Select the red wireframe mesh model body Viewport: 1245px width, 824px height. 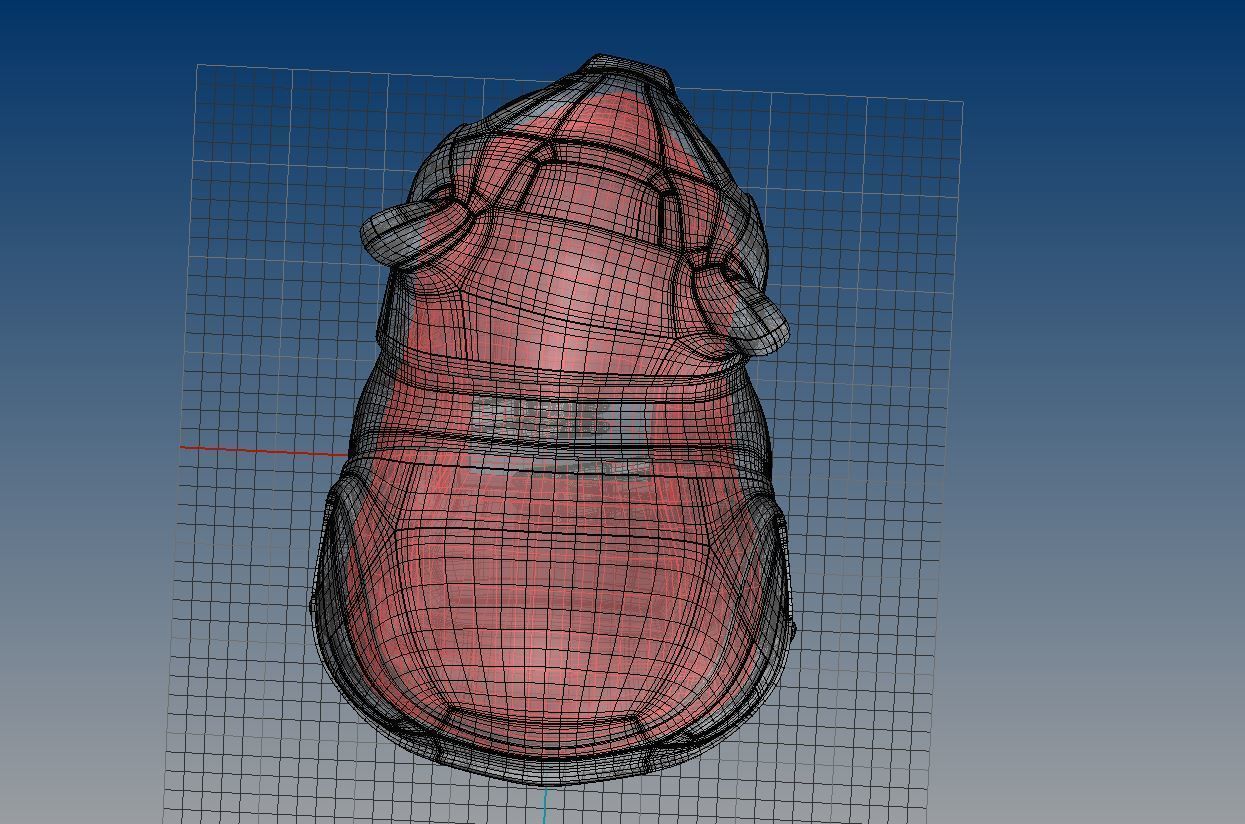pyautogui.click(x=553, y=420)
